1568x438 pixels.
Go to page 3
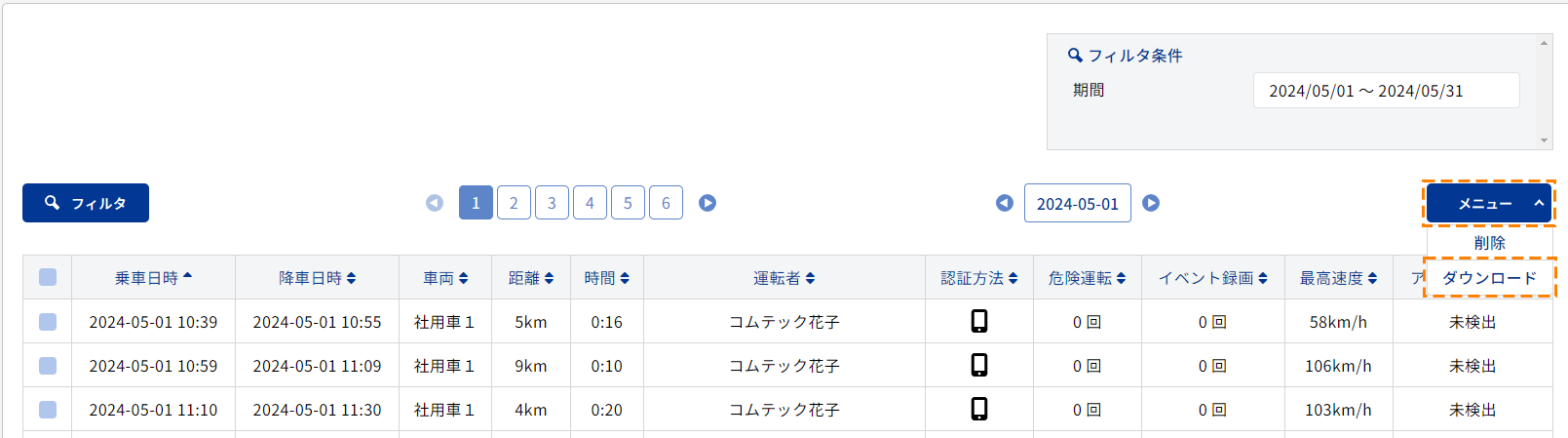[552, 203]
